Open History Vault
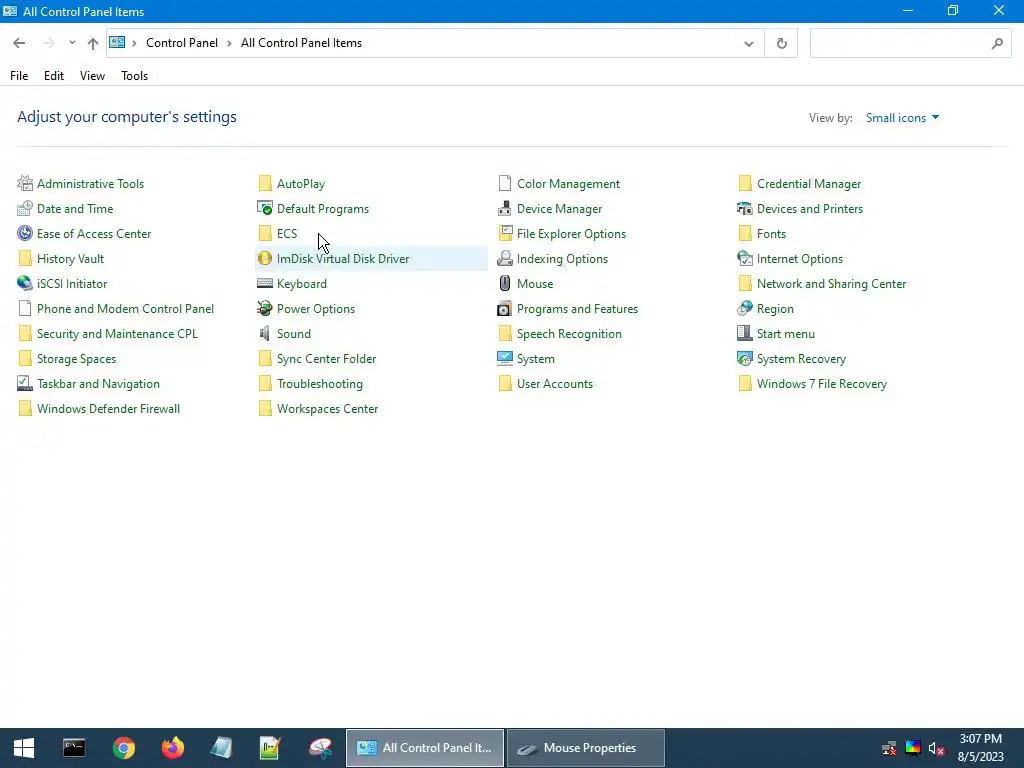 click(x=71, y=259)
